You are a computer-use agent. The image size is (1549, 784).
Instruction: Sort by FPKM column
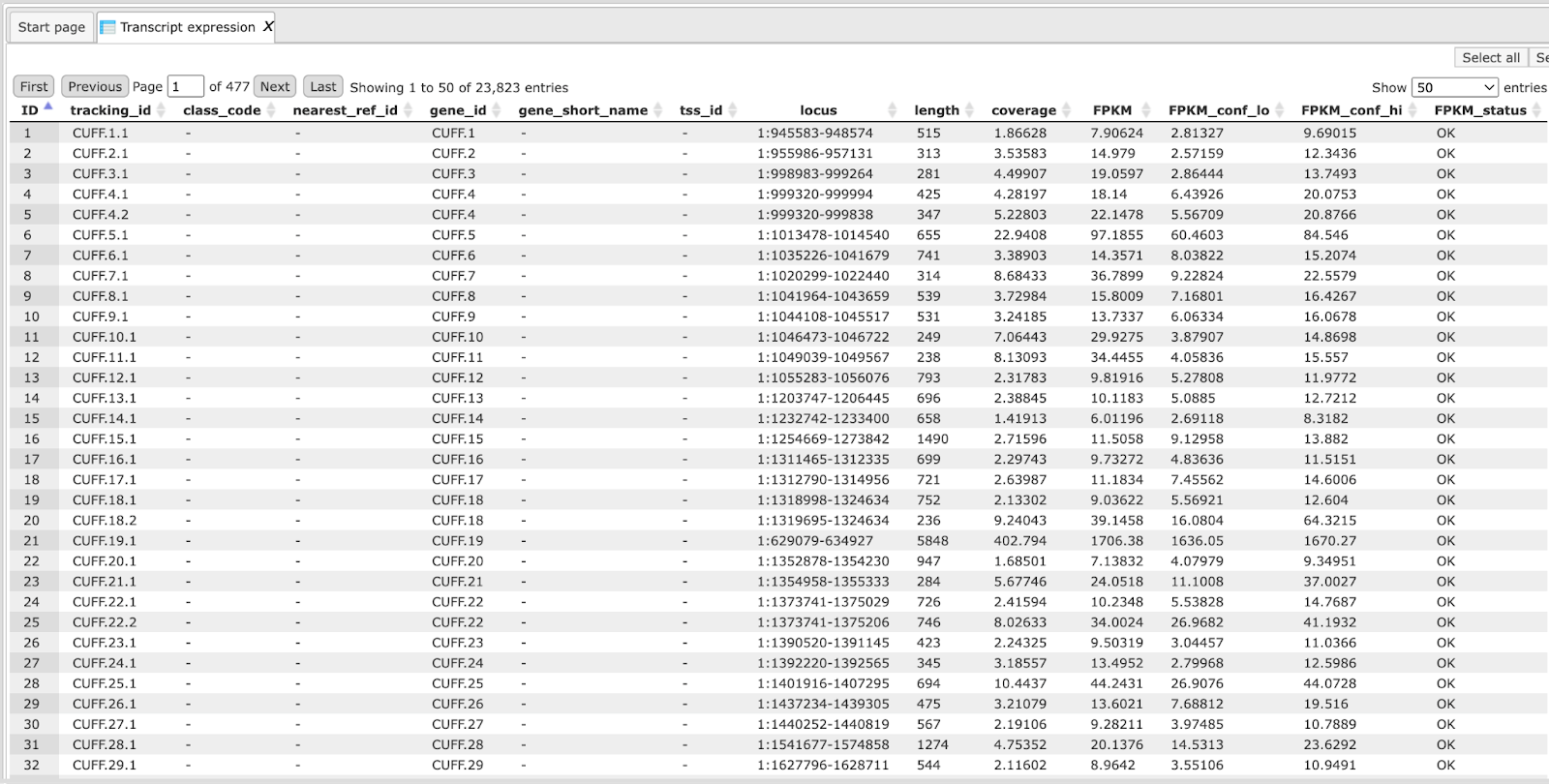[1112, 110]
